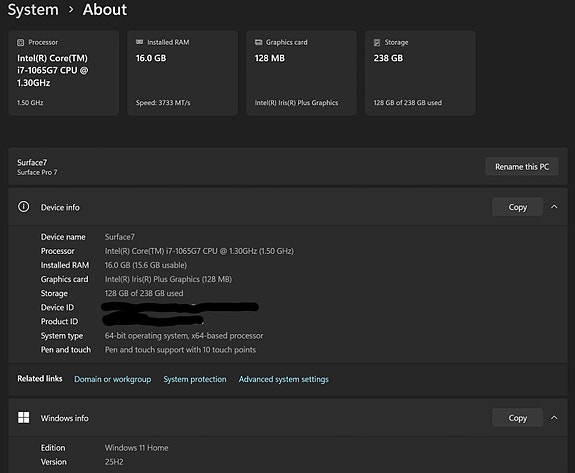The image size is (575, 473).
Task: Open Domain or workgroup link
Action: (113, 379)
